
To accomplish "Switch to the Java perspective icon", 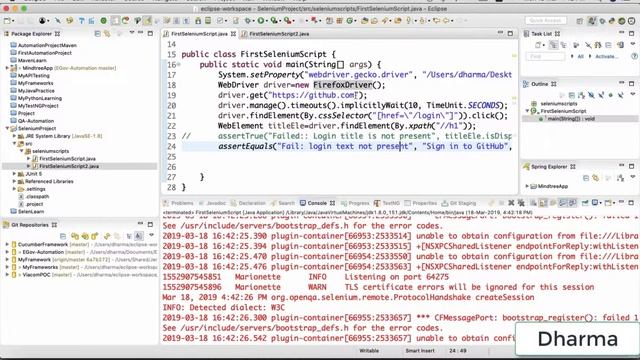I will coord(591,21).
